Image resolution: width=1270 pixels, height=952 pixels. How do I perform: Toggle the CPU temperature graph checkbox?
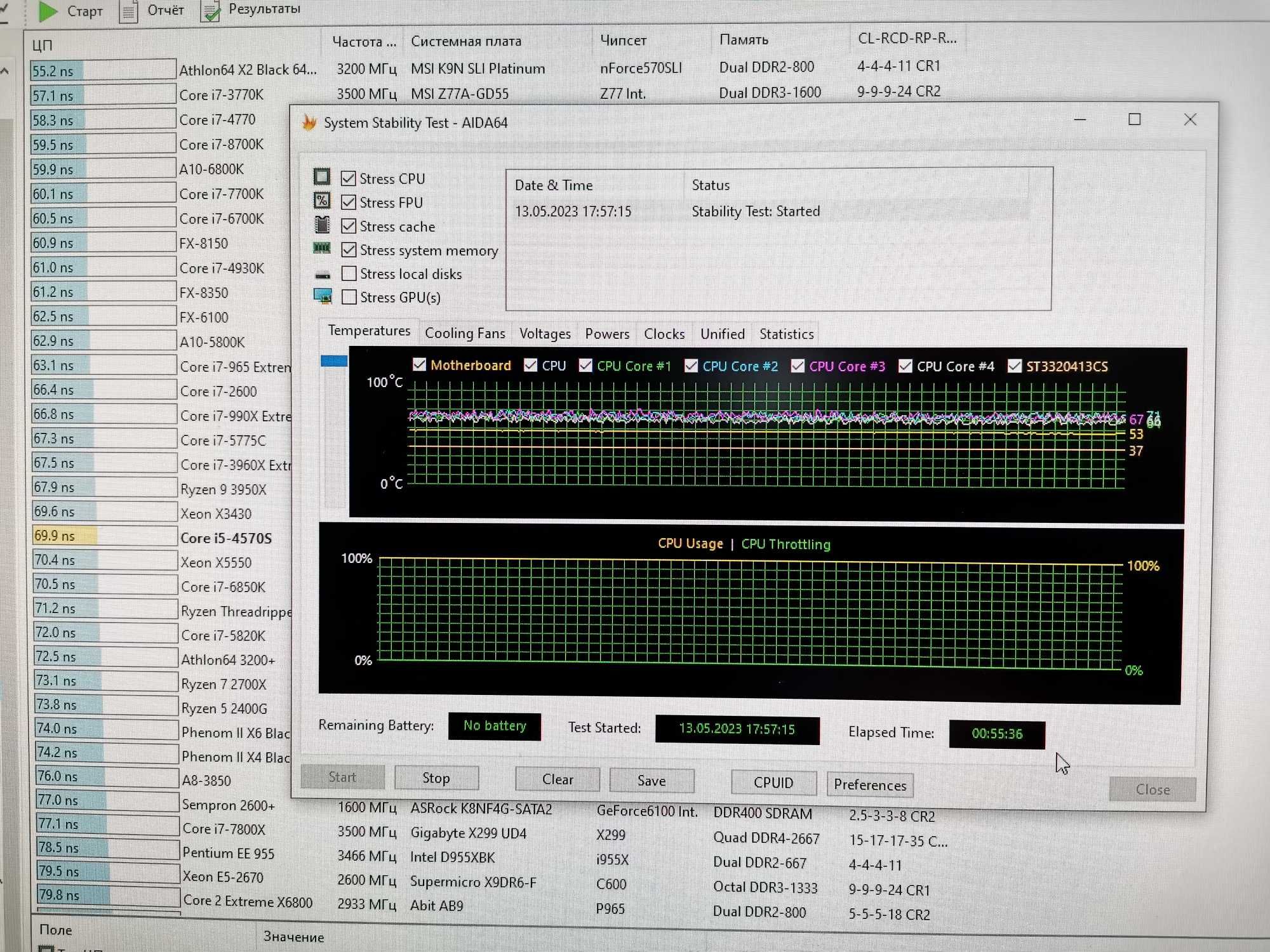point(531,365)
